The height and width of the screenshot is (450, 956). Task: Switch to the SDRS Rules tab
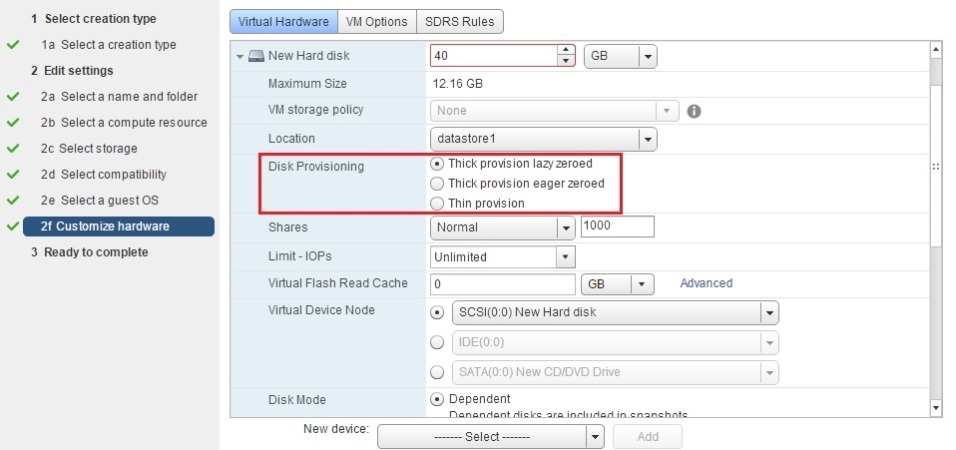tap(460, 22)
